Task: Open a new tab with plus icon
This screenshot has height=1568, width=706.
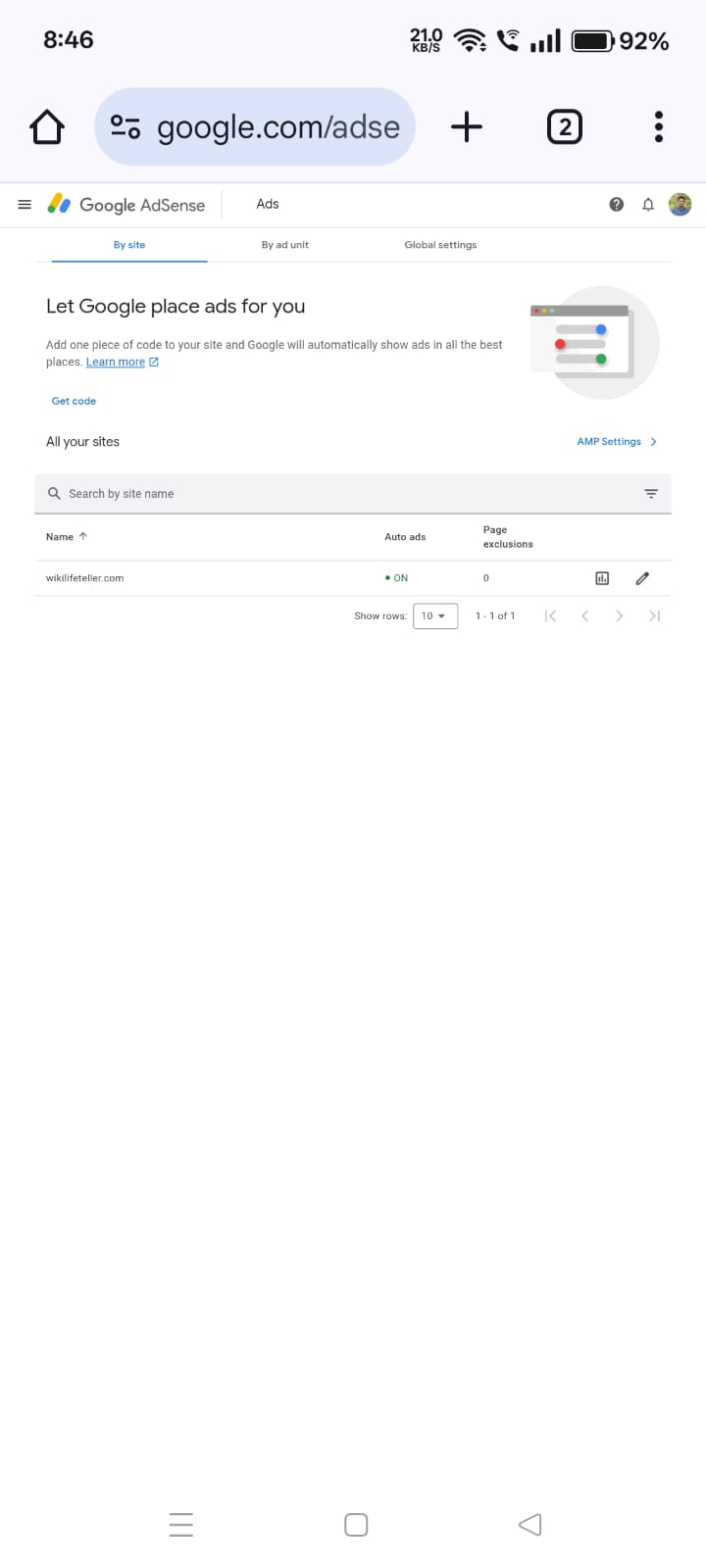Action: tap(467, 126)
